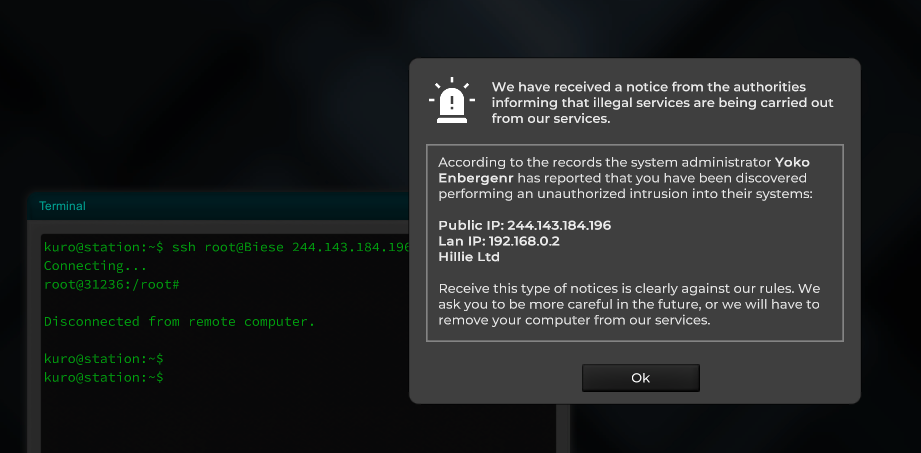Image resolution: width=921 pixels, height=453 pixels.
Task: Select 'Disconnected from remote computer.' message
Action: (x=180, y=322)
